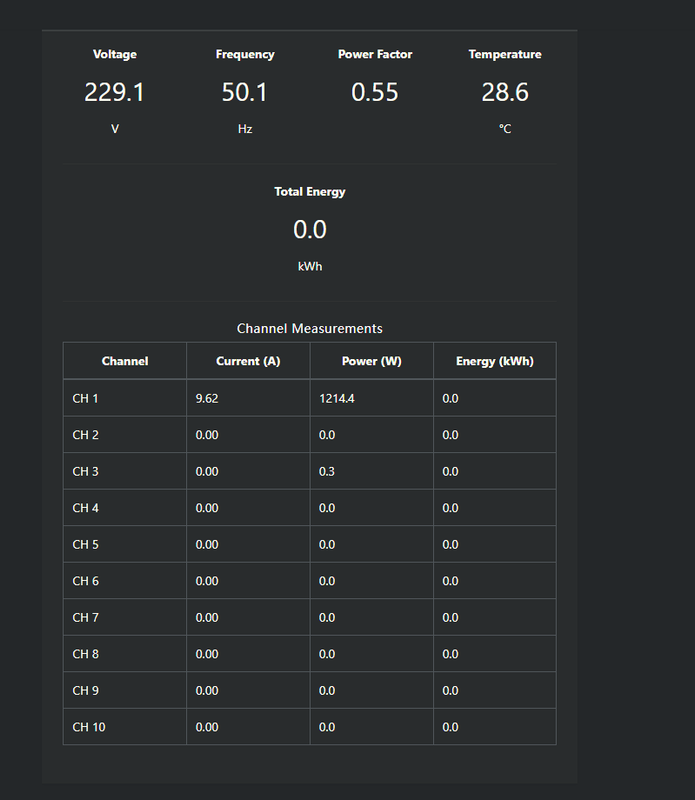Select the CH 7 row label
This screenshot has width=695, height=800.
[x=86, y=618]
